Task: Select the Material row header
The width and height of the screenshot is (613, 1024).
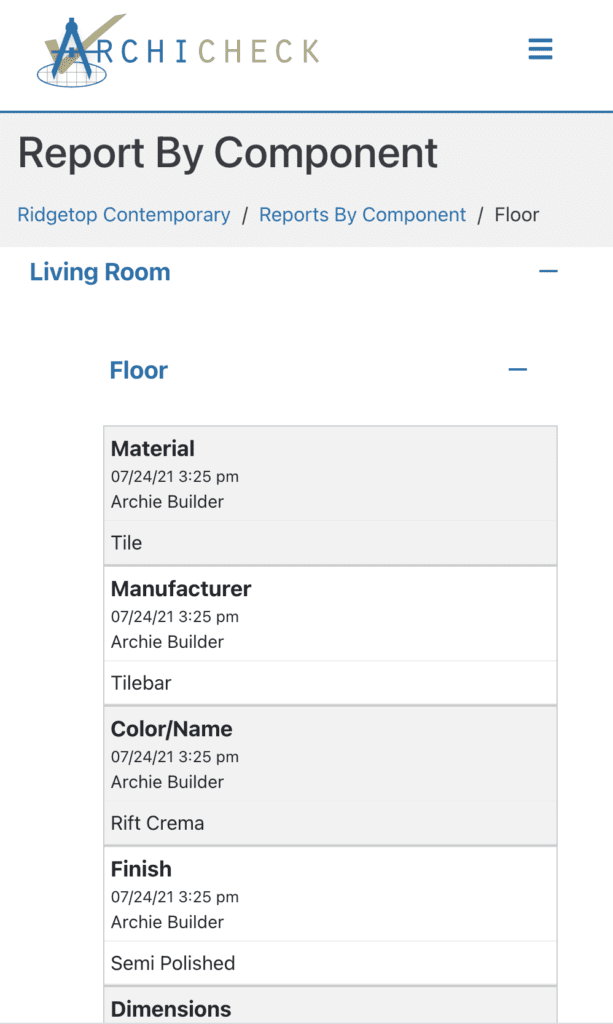Action: pyautogui.click(x=153, y=449)
